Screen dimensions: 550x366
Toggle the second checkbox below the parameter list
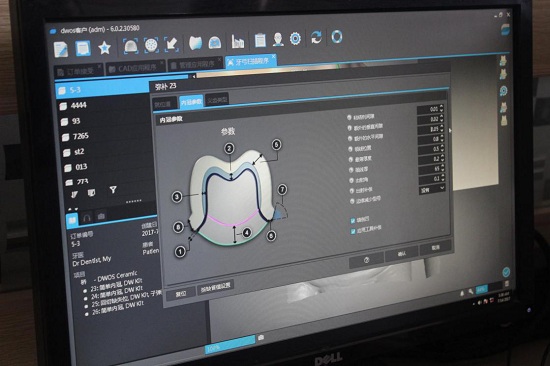click(x=353, y=231)
